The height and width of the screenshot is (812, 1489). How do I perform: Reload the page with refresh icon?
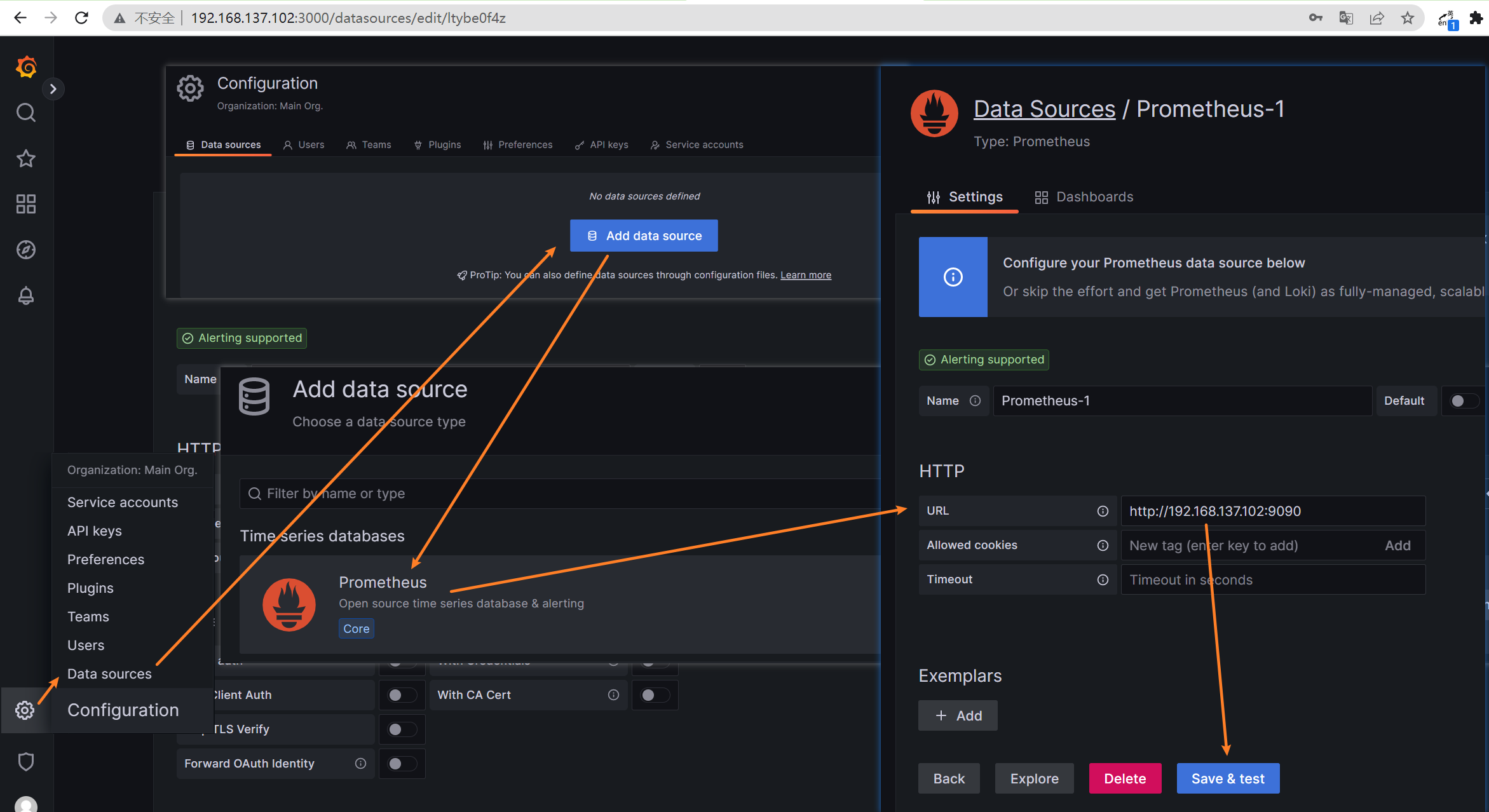click(x=81, y=18)
